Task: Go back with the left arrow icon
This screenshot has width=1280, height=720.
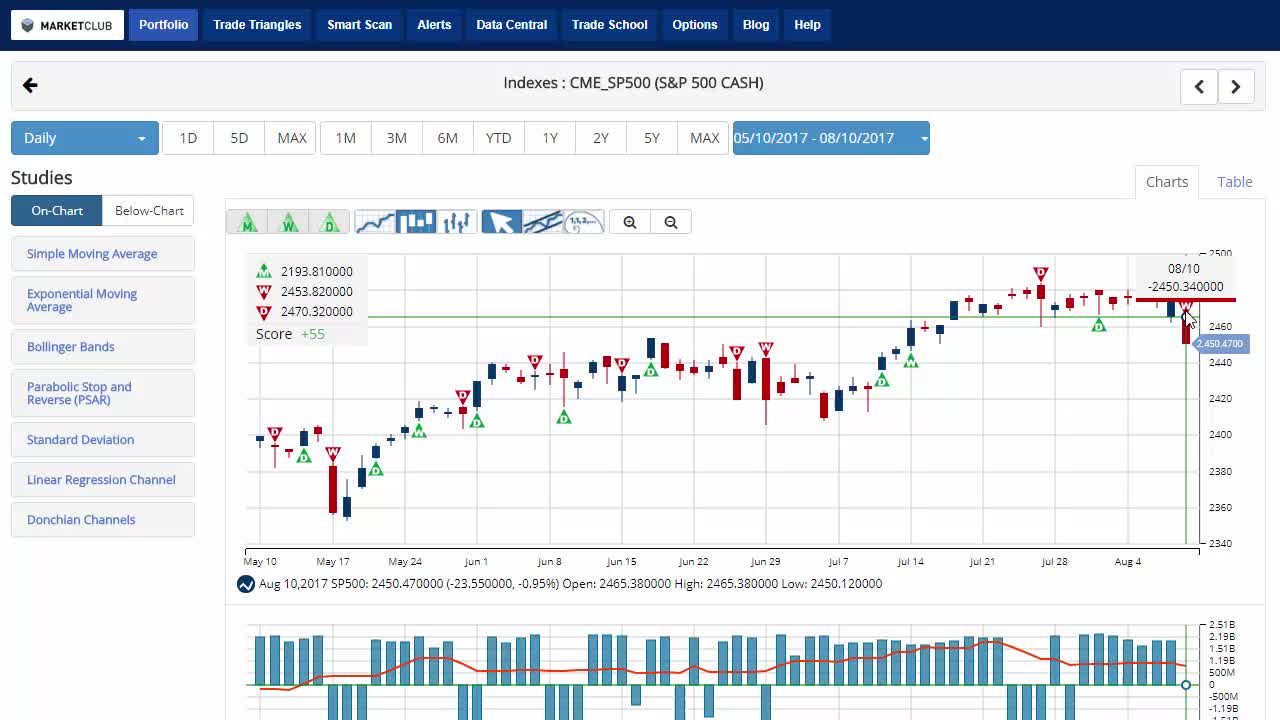Action: click(x=30, y=86)
